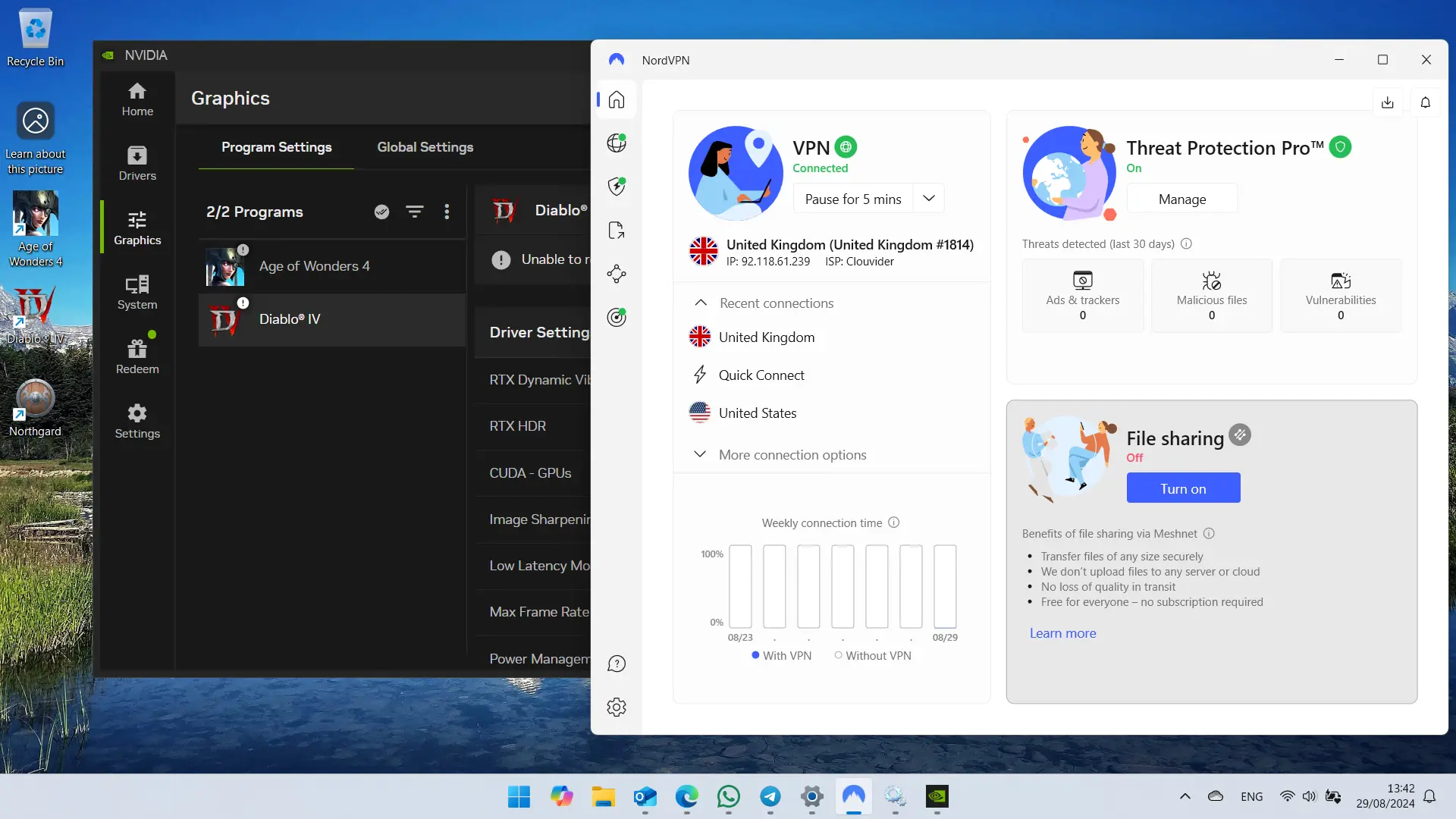Open Diablo IV desktop shortcut
1456x819 pixels.
click(x=35, y=315)
